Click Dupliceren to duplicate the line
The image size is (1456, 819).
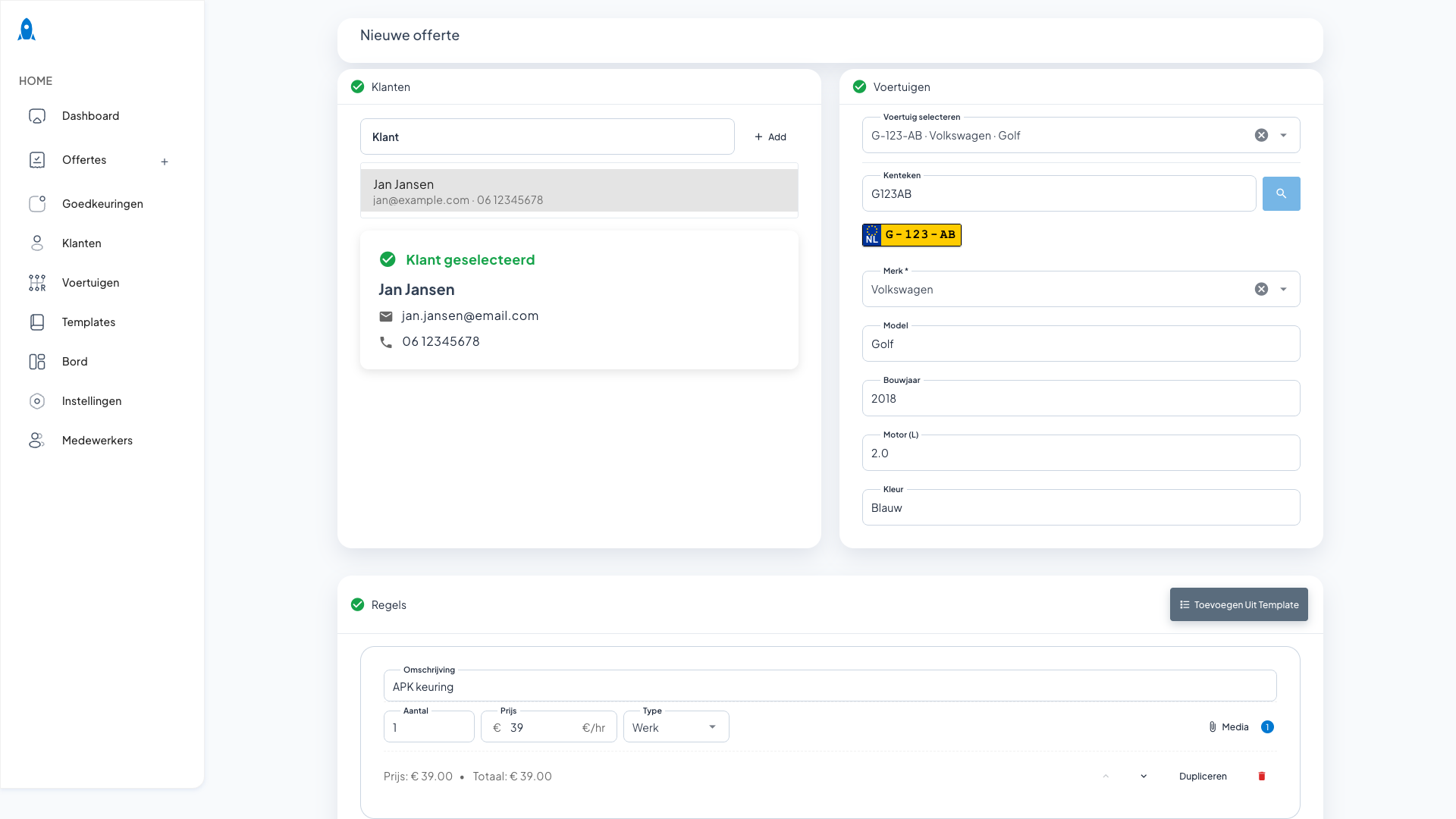[1203, 777]
